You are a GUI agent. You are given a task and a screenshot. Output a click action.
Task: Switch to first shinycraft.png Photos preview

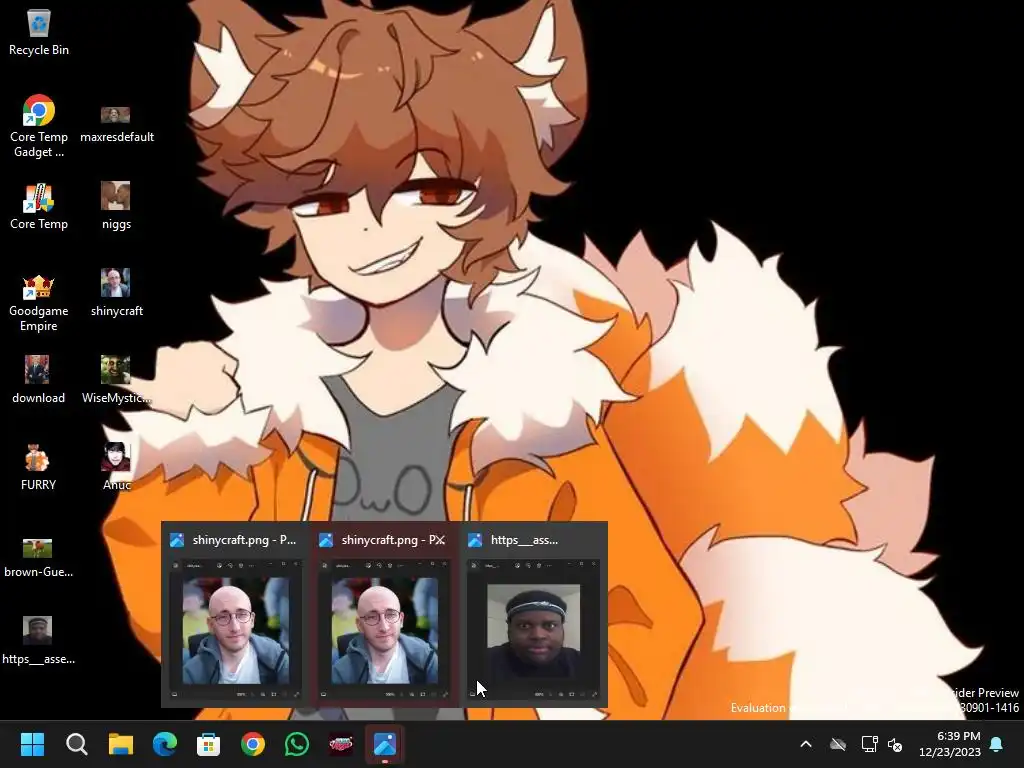coord(236,630)
